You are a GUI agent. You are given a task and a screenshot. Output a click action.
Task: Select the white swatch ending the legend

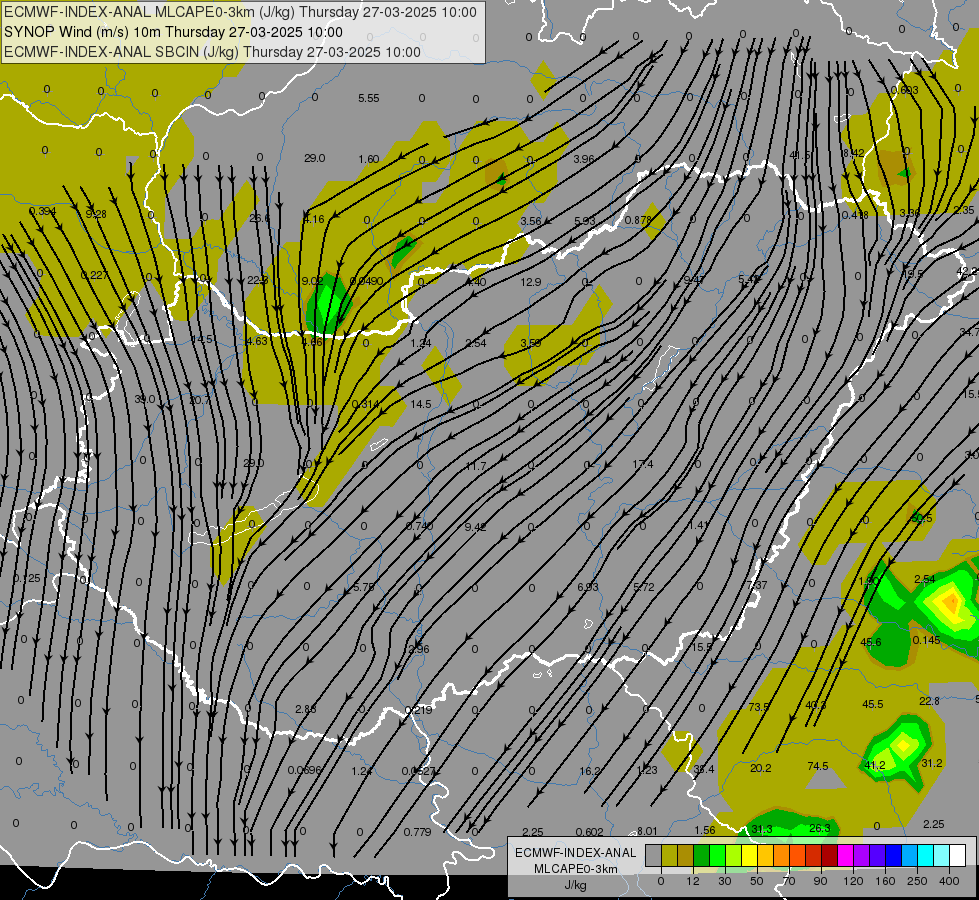click(958, 856)
